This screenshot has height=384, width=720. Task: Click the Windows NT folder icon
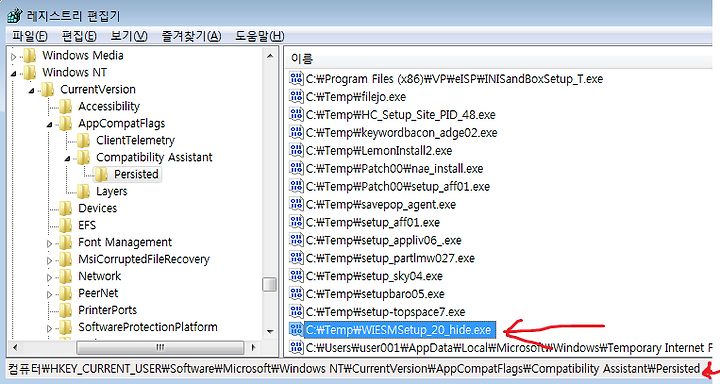29,73
